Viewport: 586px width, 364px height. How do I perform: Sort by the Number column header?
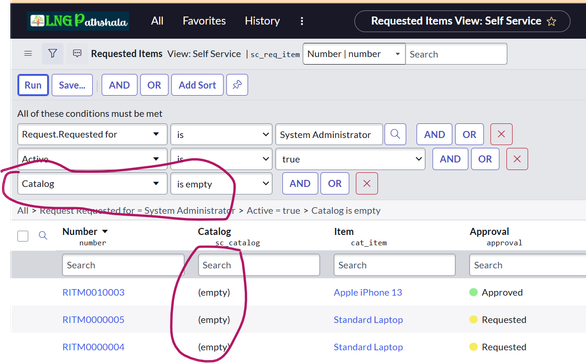pyautogui.click(x=80, y=231)
